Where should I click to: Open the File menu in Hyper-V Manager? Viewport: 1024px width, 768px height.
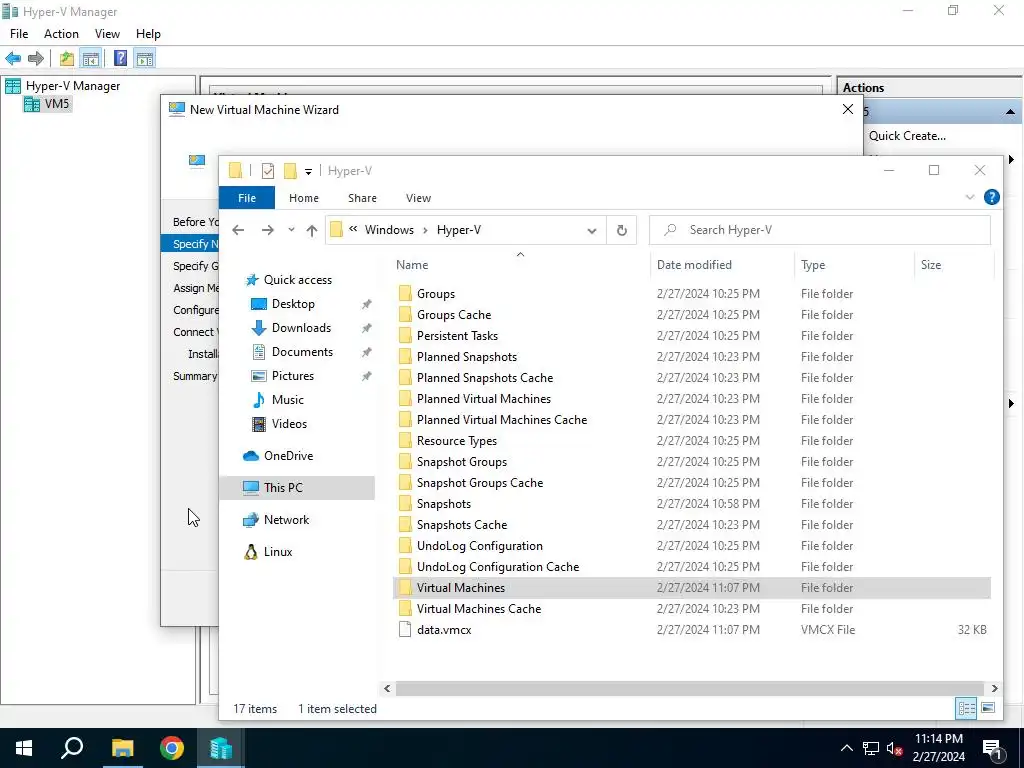(19, 34)
